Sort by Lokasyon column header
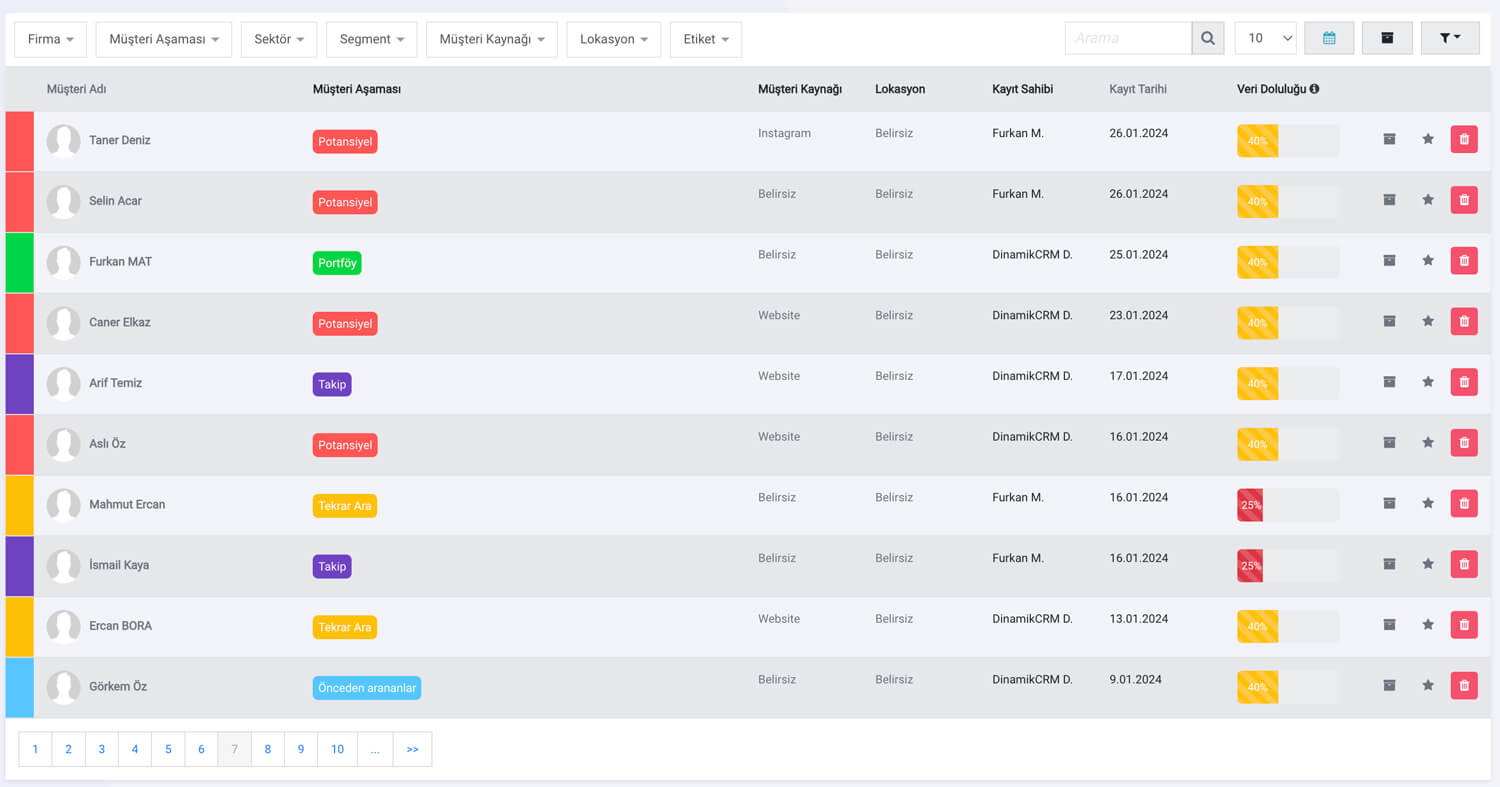 pos(900,89)
